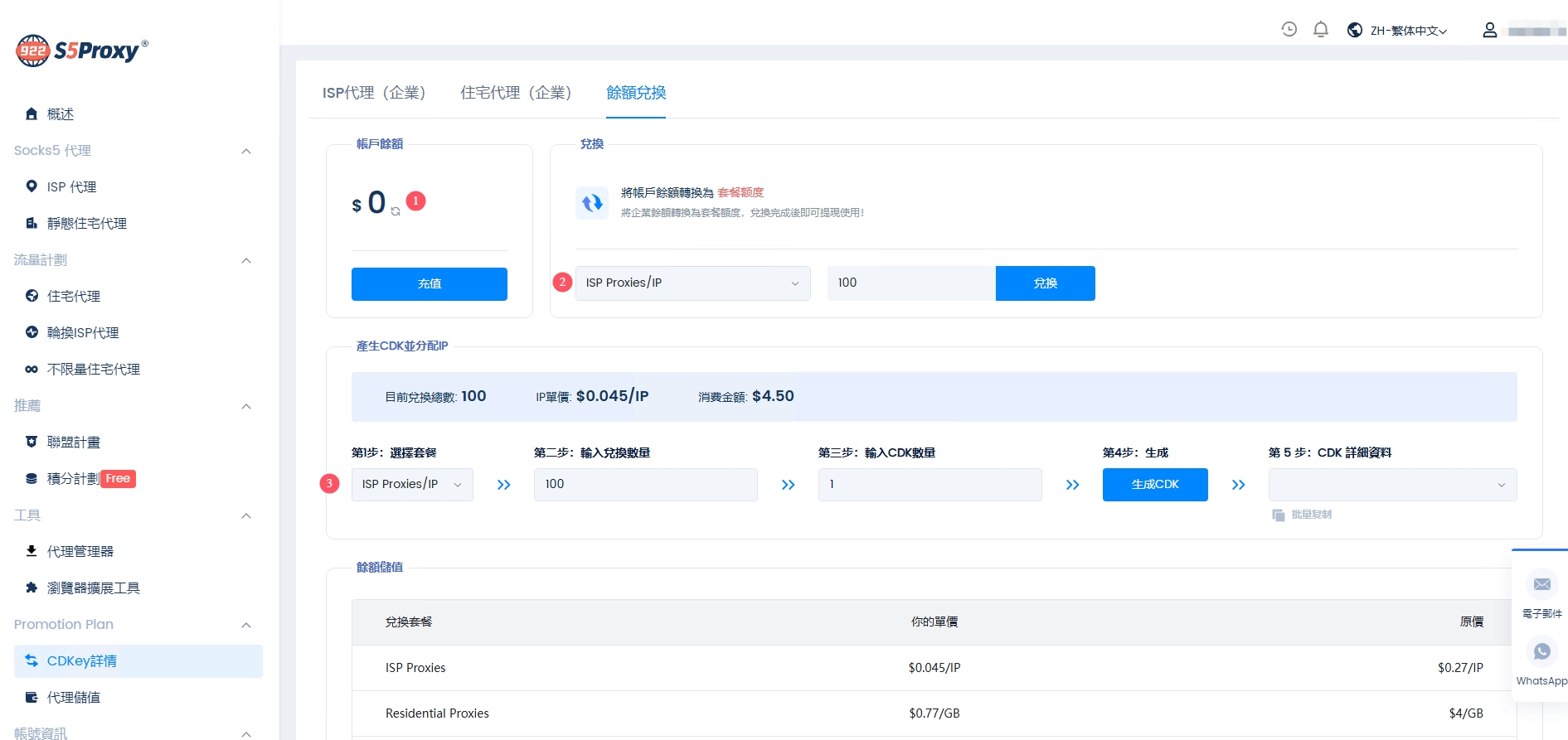The width and height of the screenshot is (1568, 740).
Task: Collapse the Promotion Plan section
Action: tap(246, 625)
